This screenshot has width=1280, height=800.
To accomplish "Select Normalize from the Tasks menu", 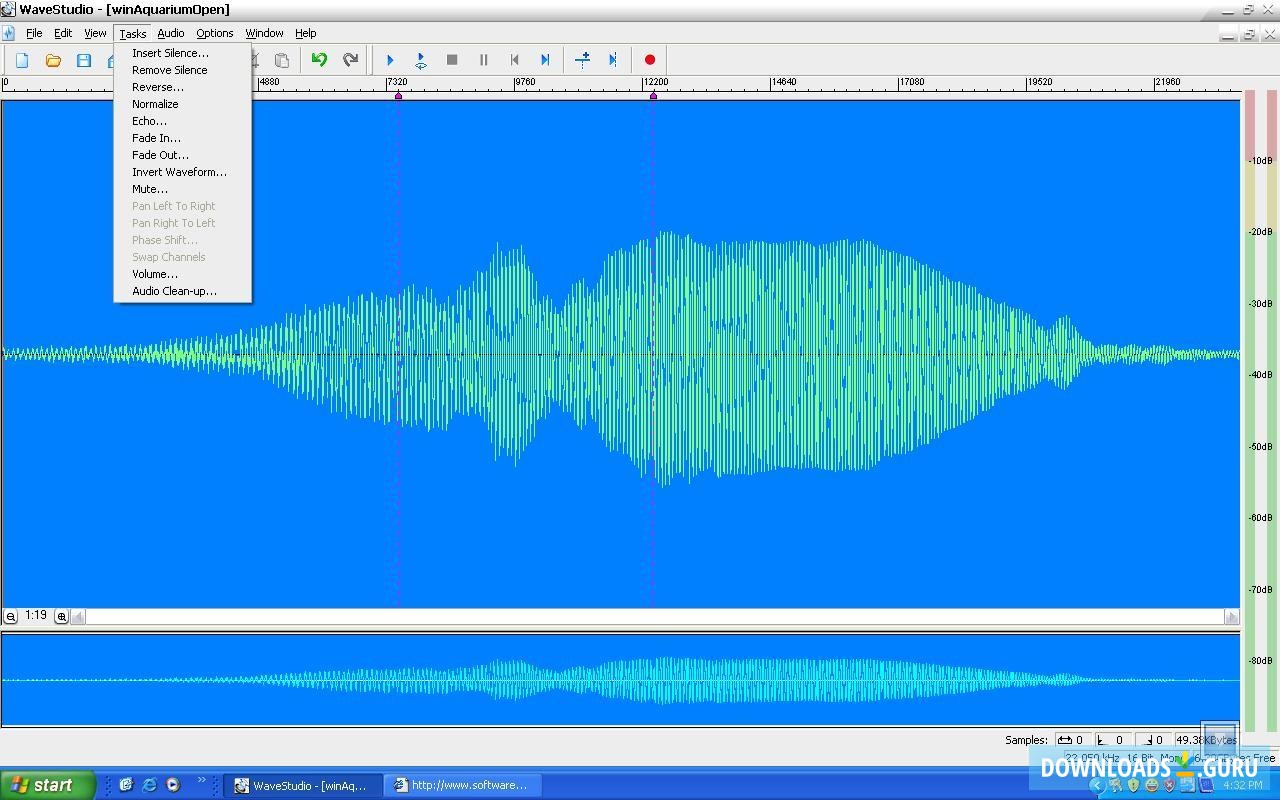I will click(155, 104).
